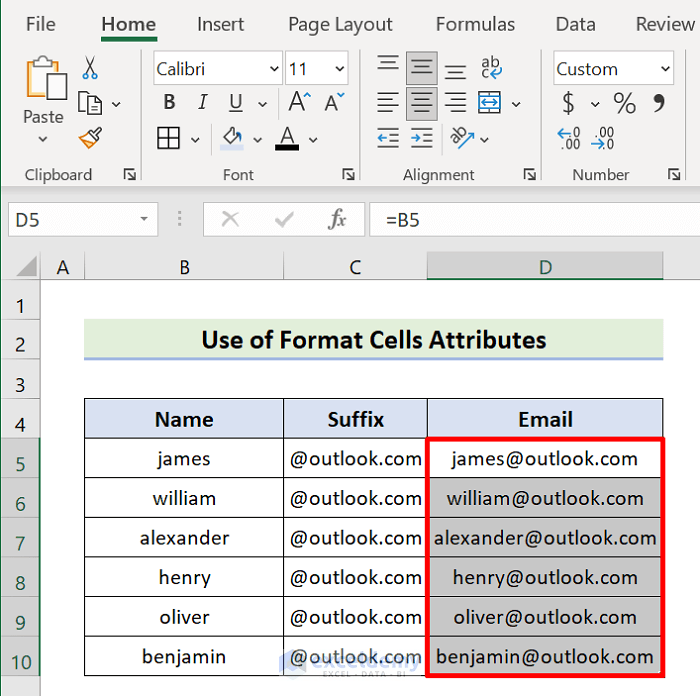
Task: Toggle Bold formatting
Action: [169, 103]
